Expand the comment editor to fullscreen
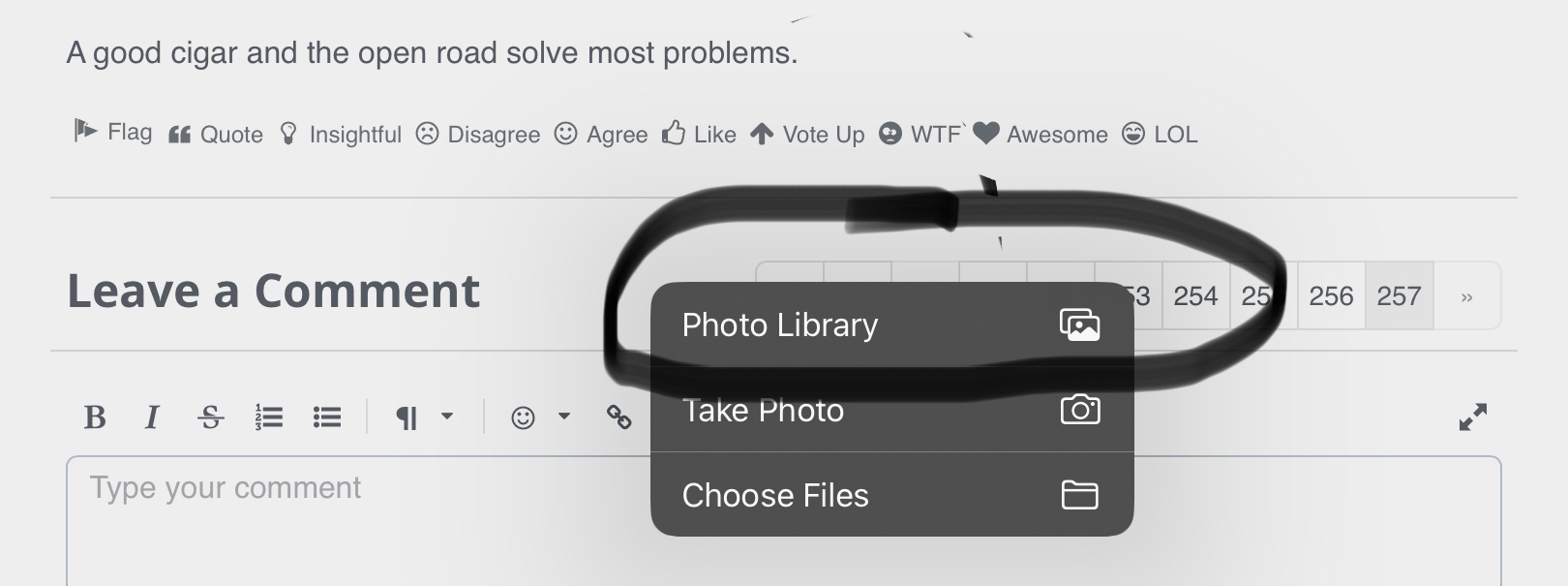Image resolution: width=1568 pixels, height=586 pixels. pyautogui.click(x=1472, y=417)
